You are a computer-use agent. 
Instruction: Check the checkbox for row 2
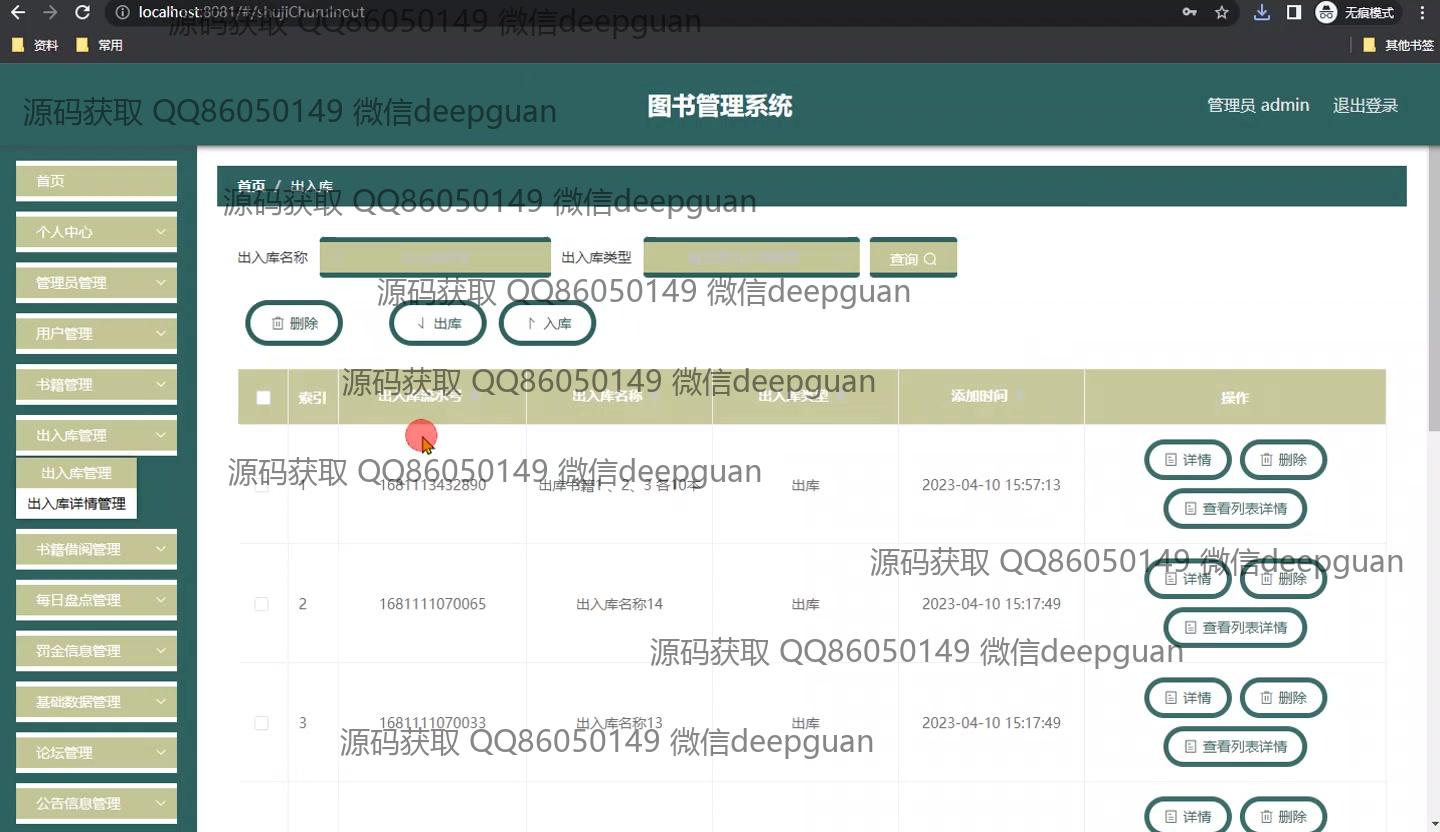pyautogui.click(x=261, y=604)
